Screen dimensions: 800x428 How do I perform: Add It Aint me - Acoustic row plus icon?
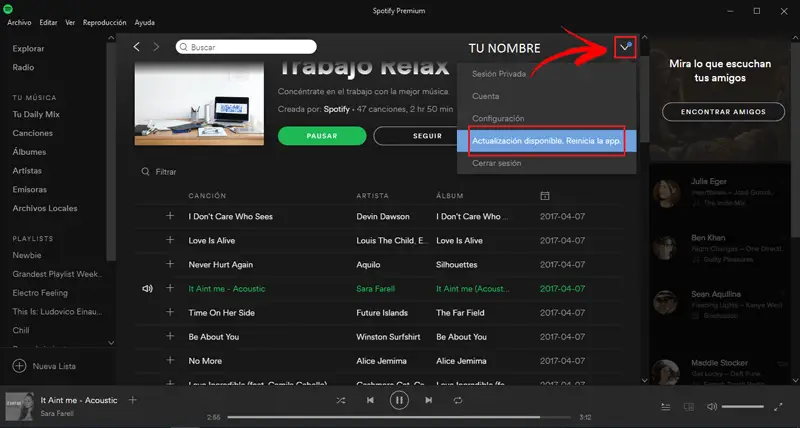tap(170, 288)
